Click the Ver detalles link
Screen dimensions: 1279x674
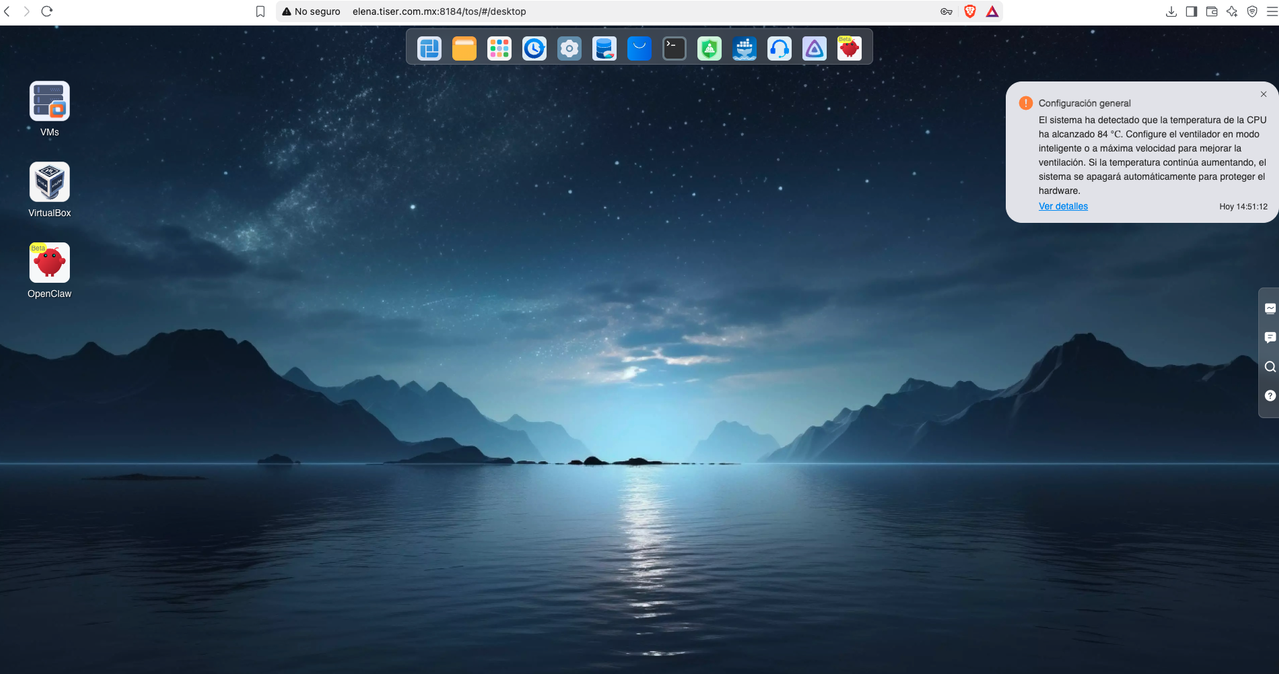click(1063, 206)
